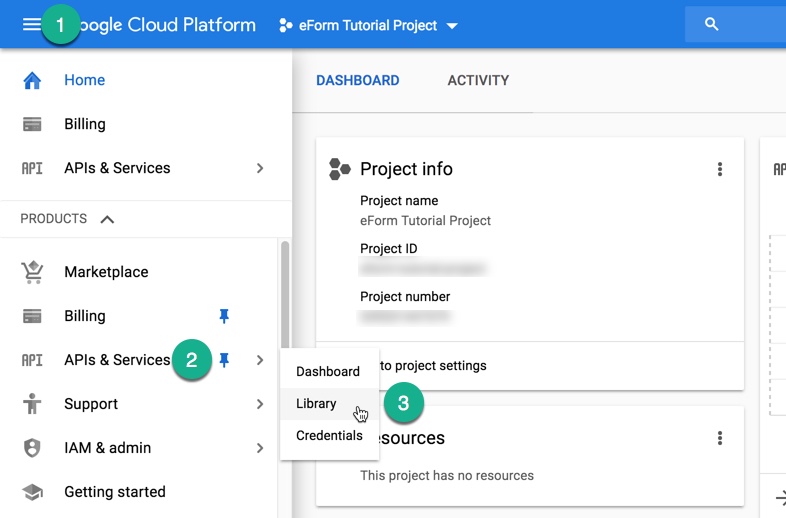
Task: Select Credentials in APIs submenu
Action: pos(329,435)
